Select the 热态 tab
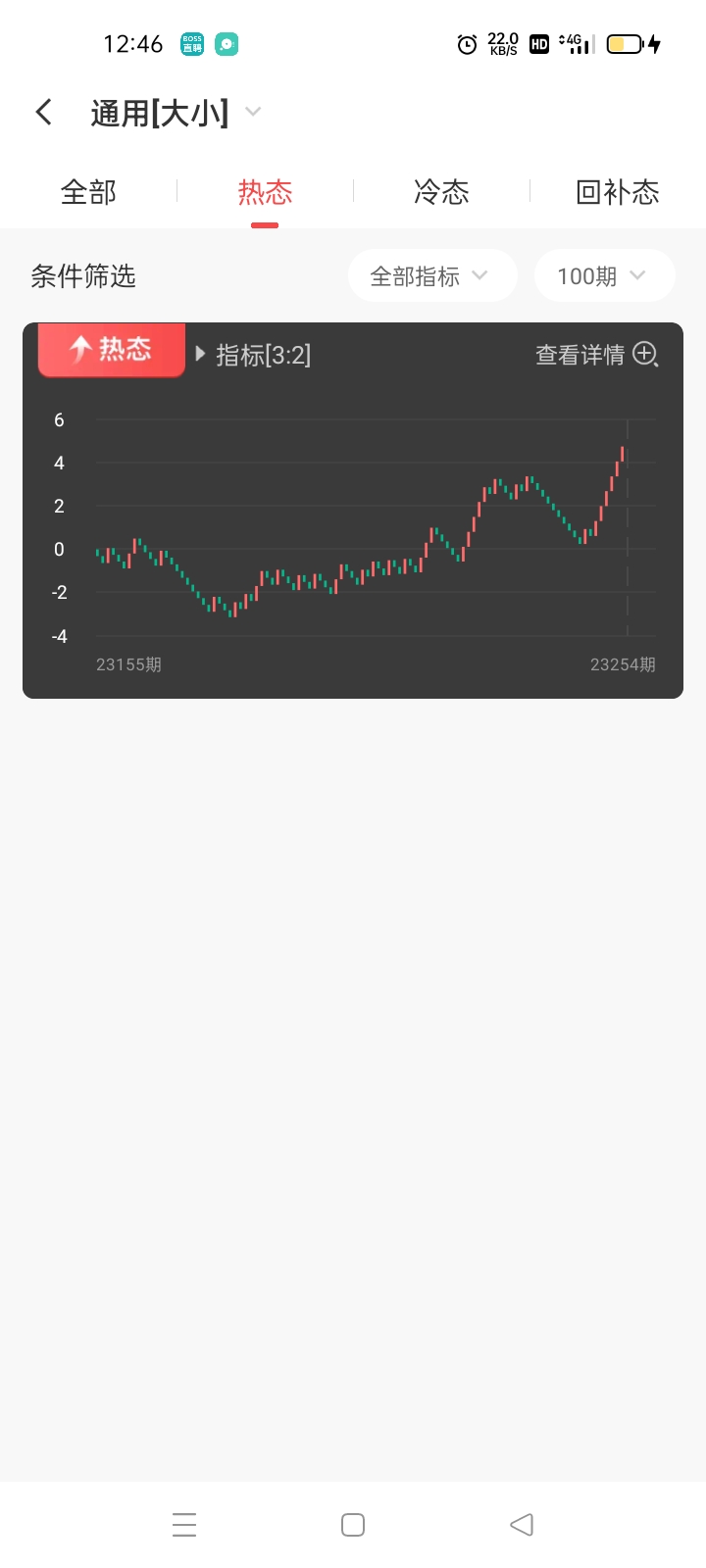This screenshot has width=706, height=1568. click(x=265, y=192)
